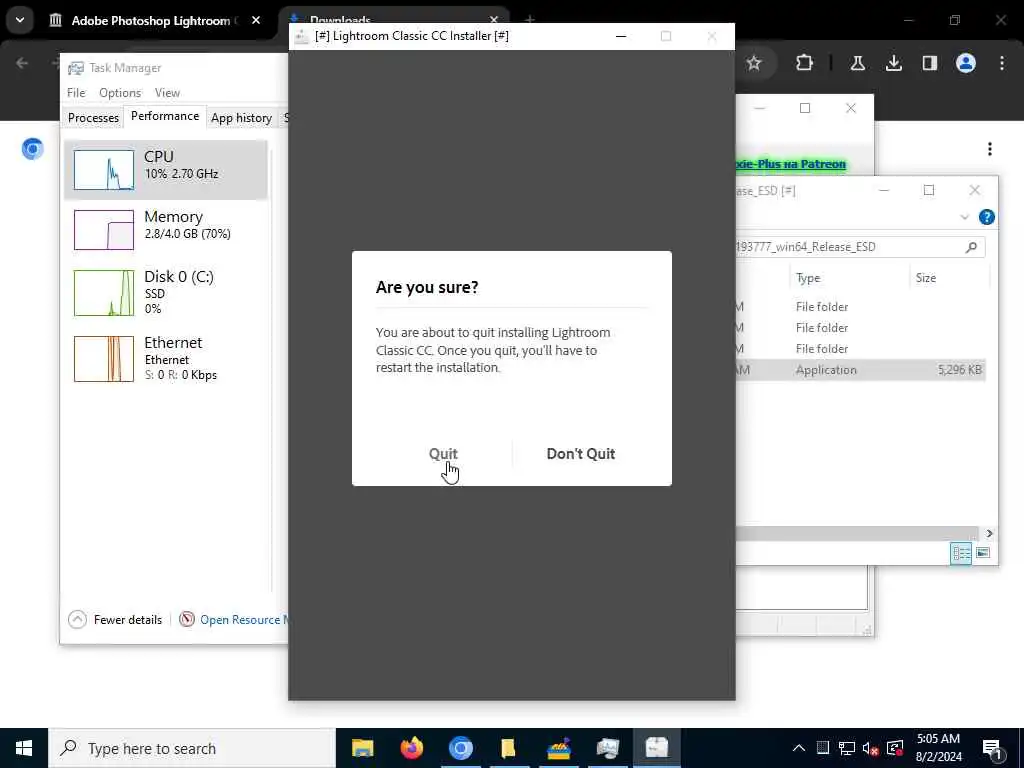Choose Don't Quit in the dialog
1024x768 pixels.
click(581, 453)
